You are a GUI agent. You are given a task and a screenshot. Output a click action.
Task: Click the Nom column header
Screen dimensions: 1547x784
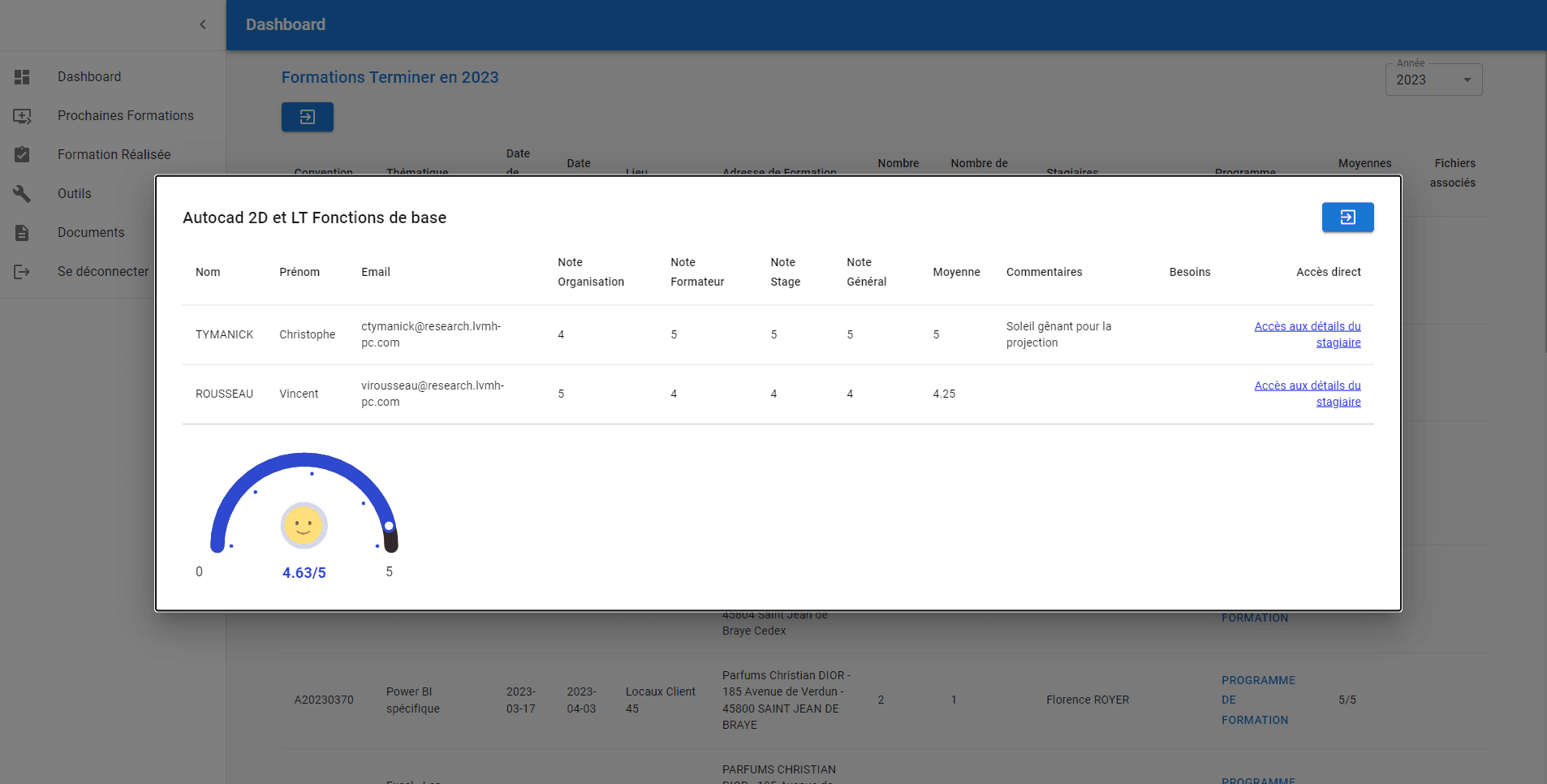[208, 272]
